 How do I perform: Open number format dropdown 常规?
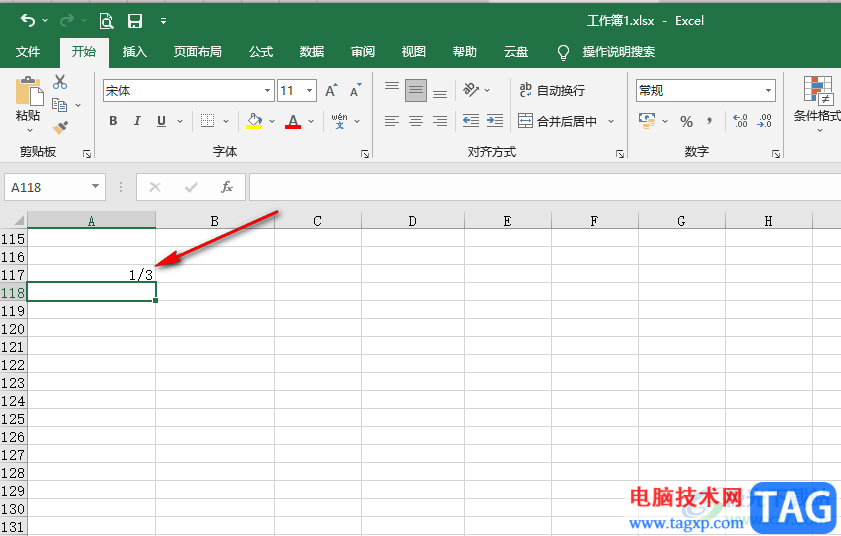[x=769, y=91]
